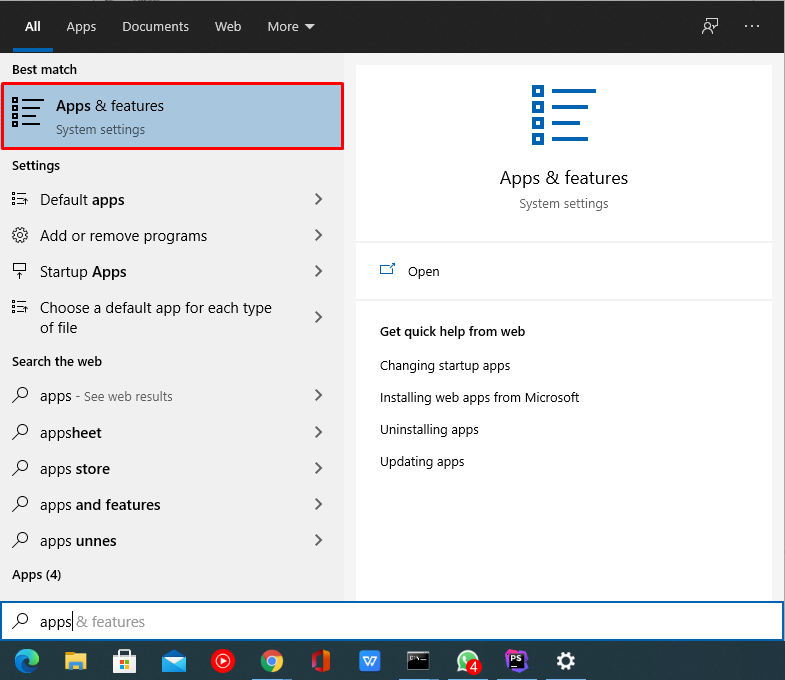Viewport: 785px width, 680px height.
Task: Expand Startup Apps arrow
Action: tap(318, 271)
